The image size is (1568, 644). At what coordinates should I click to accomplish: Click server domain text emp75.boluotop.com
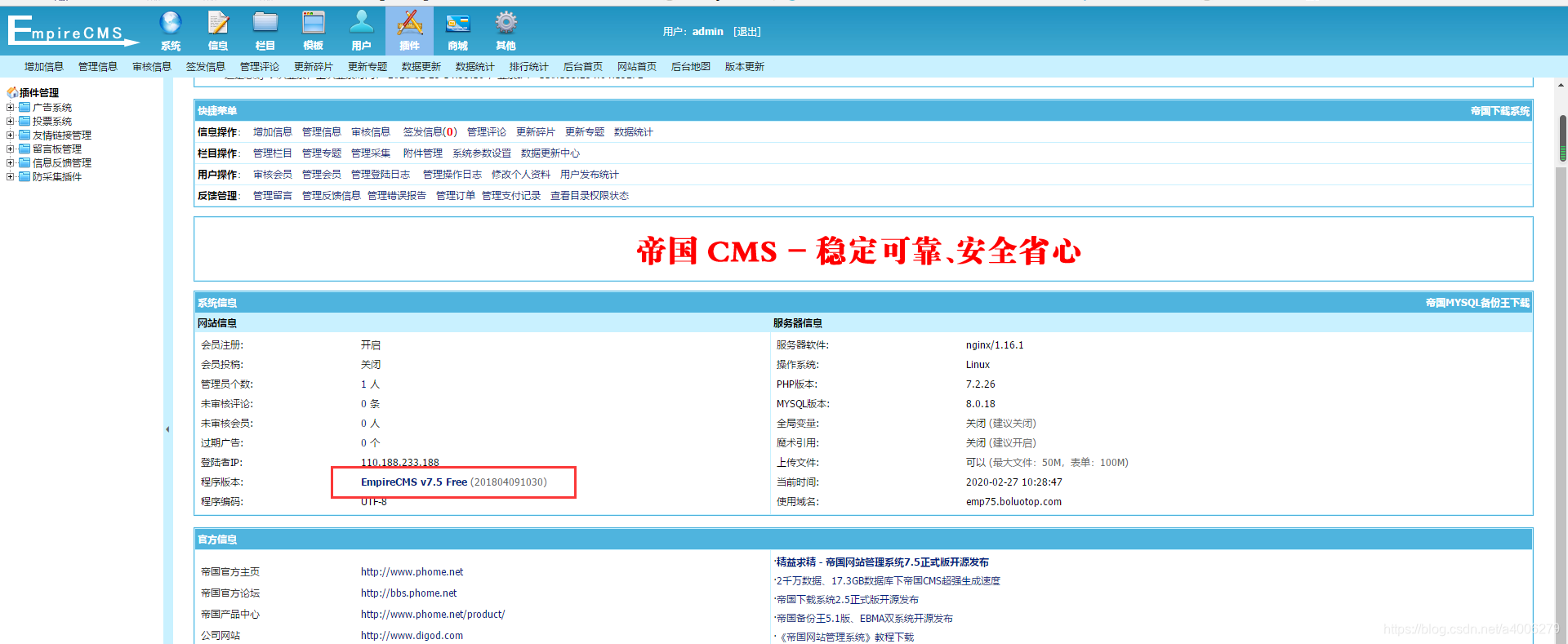coord(1013,502)
